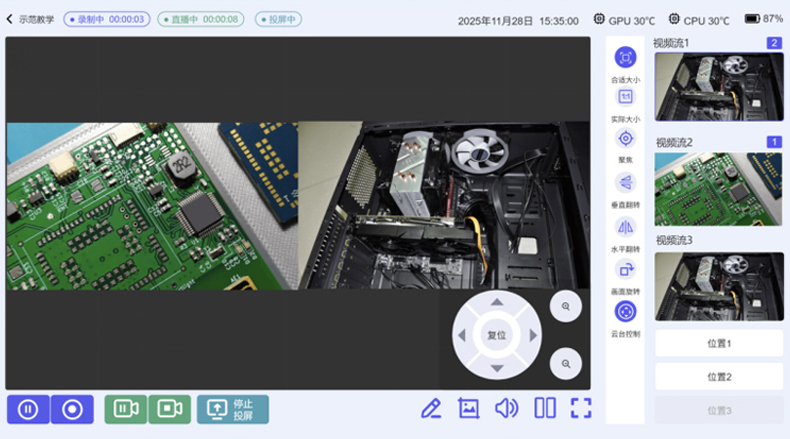
Task: Switch to split-screen layout icon
Action: (x=545, y=408)
